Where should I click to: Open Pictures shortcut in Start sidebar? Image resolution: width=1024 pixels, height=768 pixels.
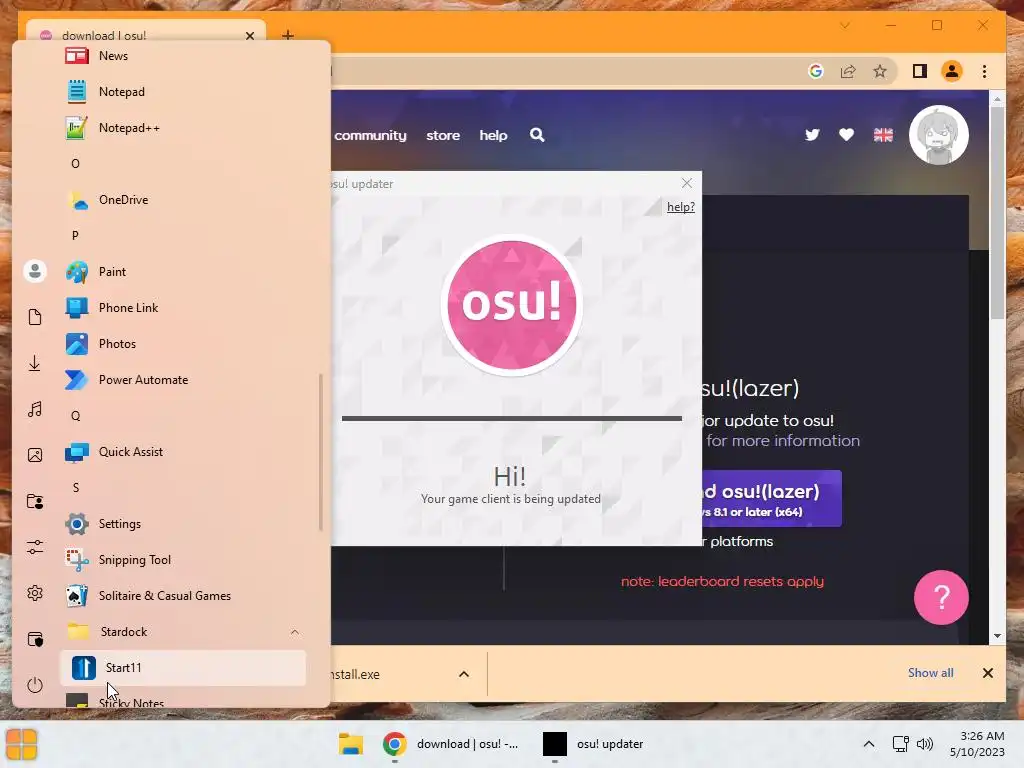click(35, 455)
